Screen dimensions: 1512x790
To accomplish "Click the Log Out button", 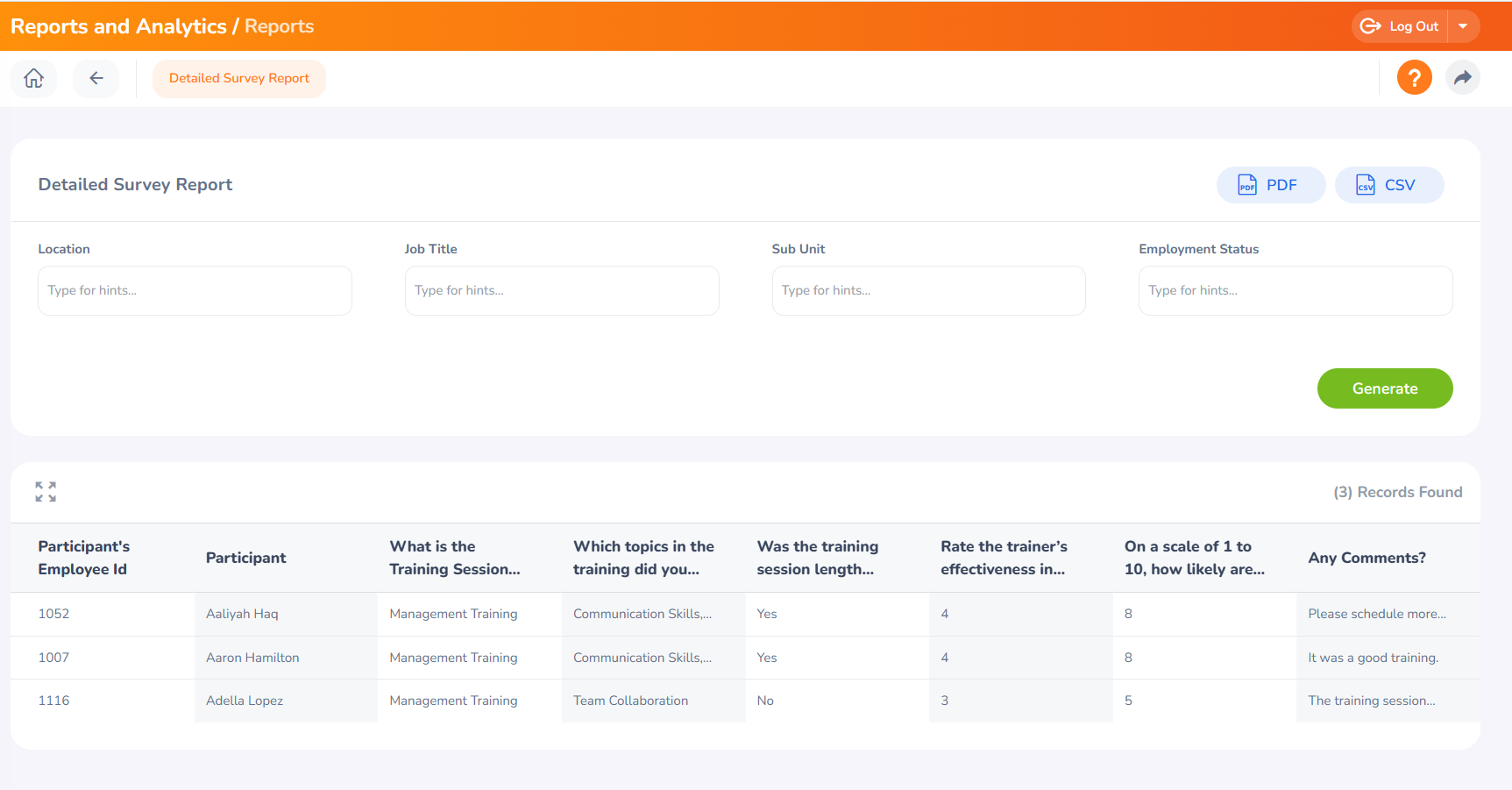I will (x=1401, y=26).
